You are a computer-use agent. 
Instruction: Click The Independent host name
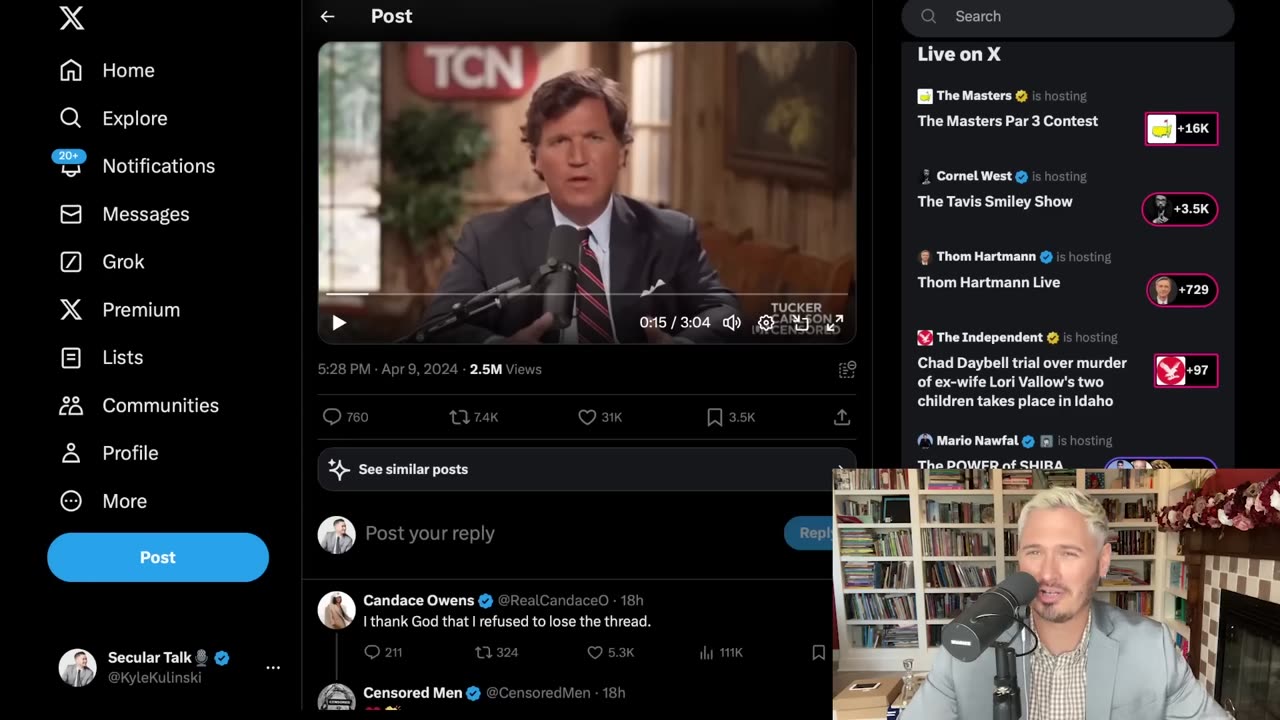(x=990, y=337)
